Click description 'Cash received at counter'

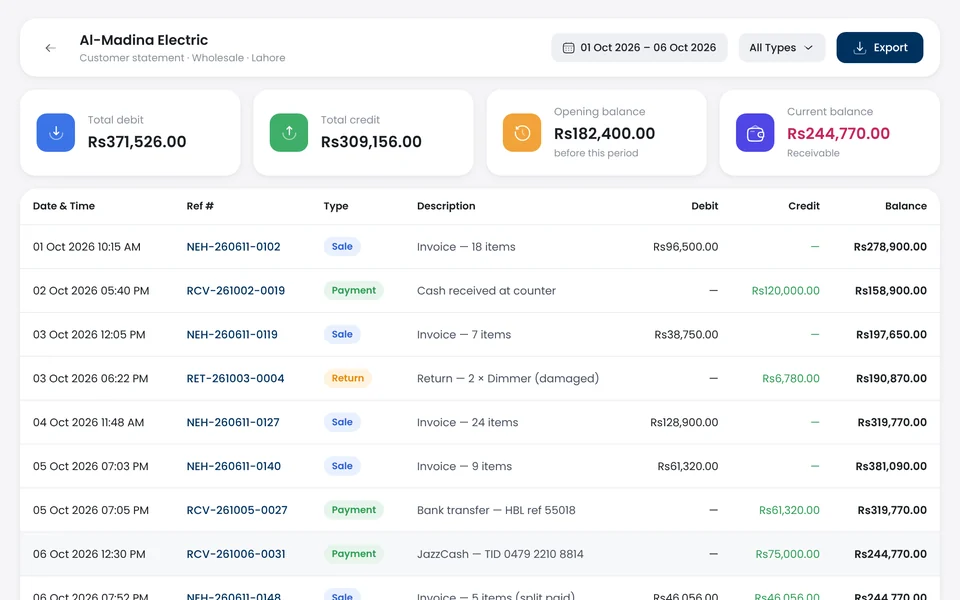pyautogui.click(x=486, y=291)
